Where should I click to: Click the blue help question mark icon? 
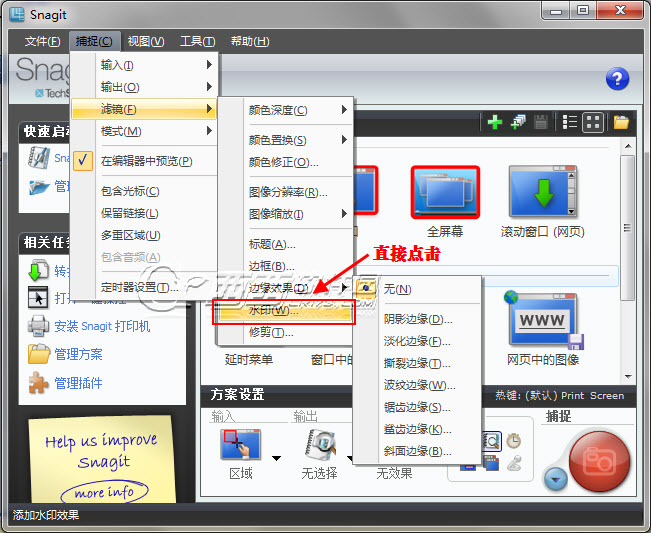[617, 79]
